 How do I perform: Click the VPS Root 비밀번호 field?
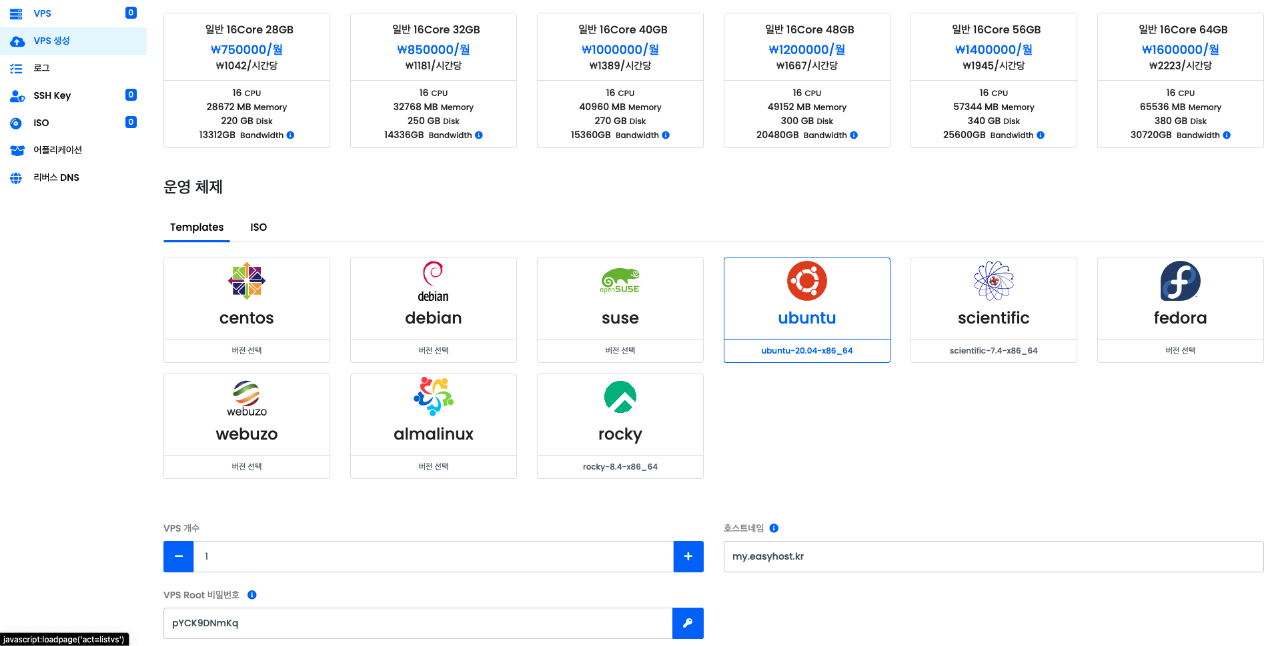pyautogui.click(x=418, y=623)
